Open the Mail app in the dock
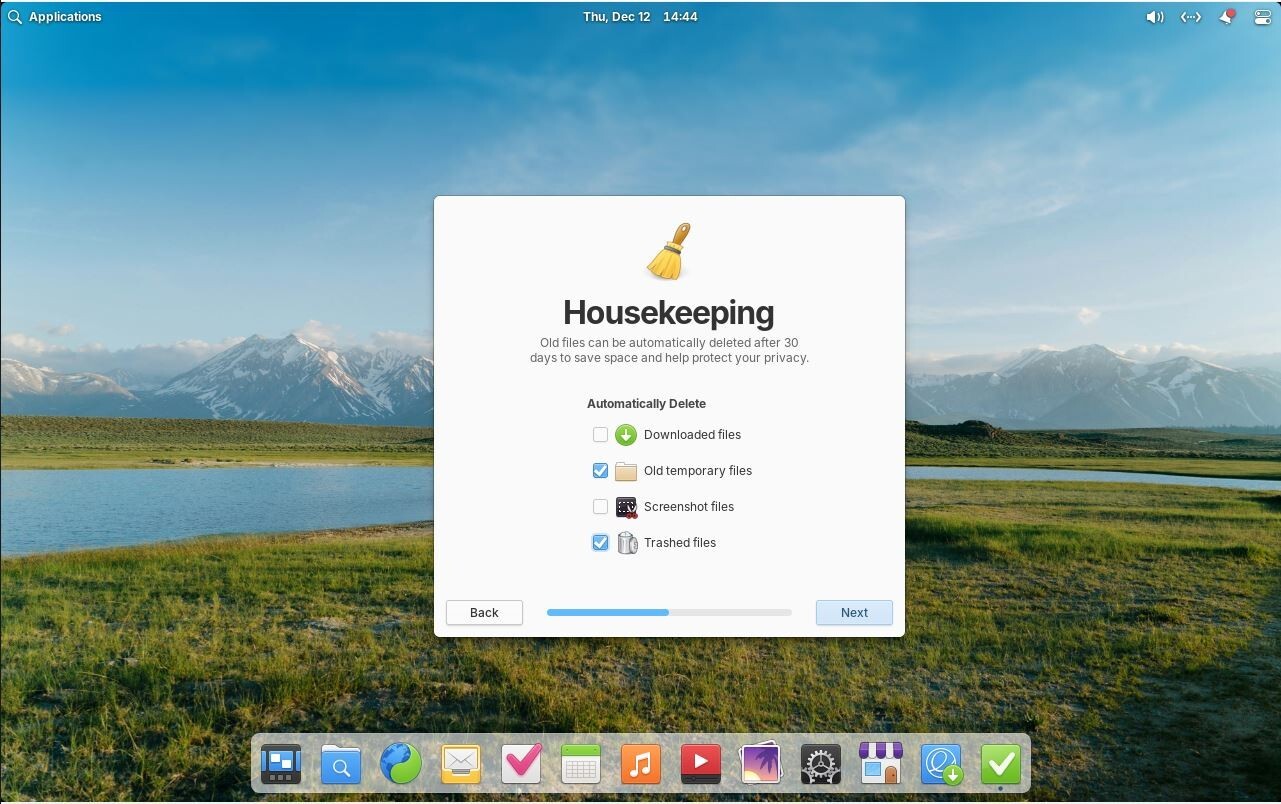The image size is (1281, 804). [x=461, y=765]
